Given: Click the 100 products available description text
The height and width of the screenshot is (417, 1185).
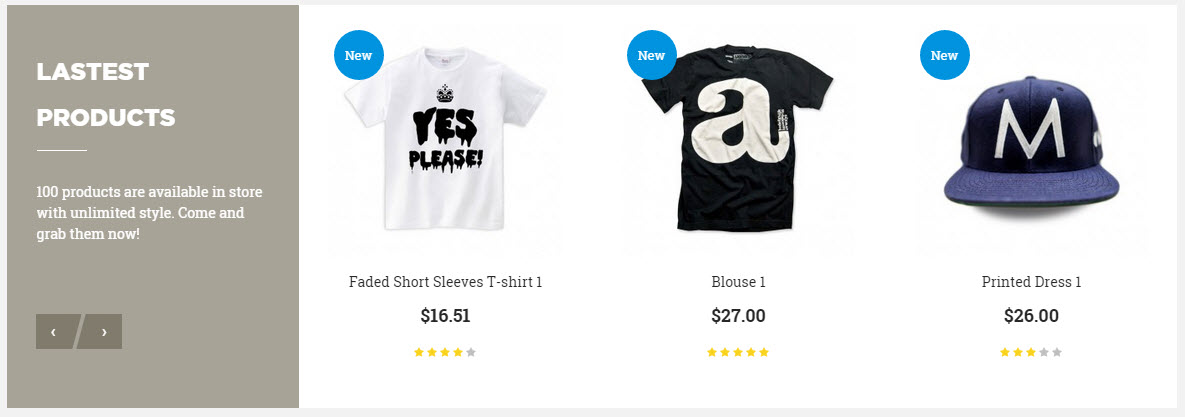Looking at the screenshot, I should 150,213.
